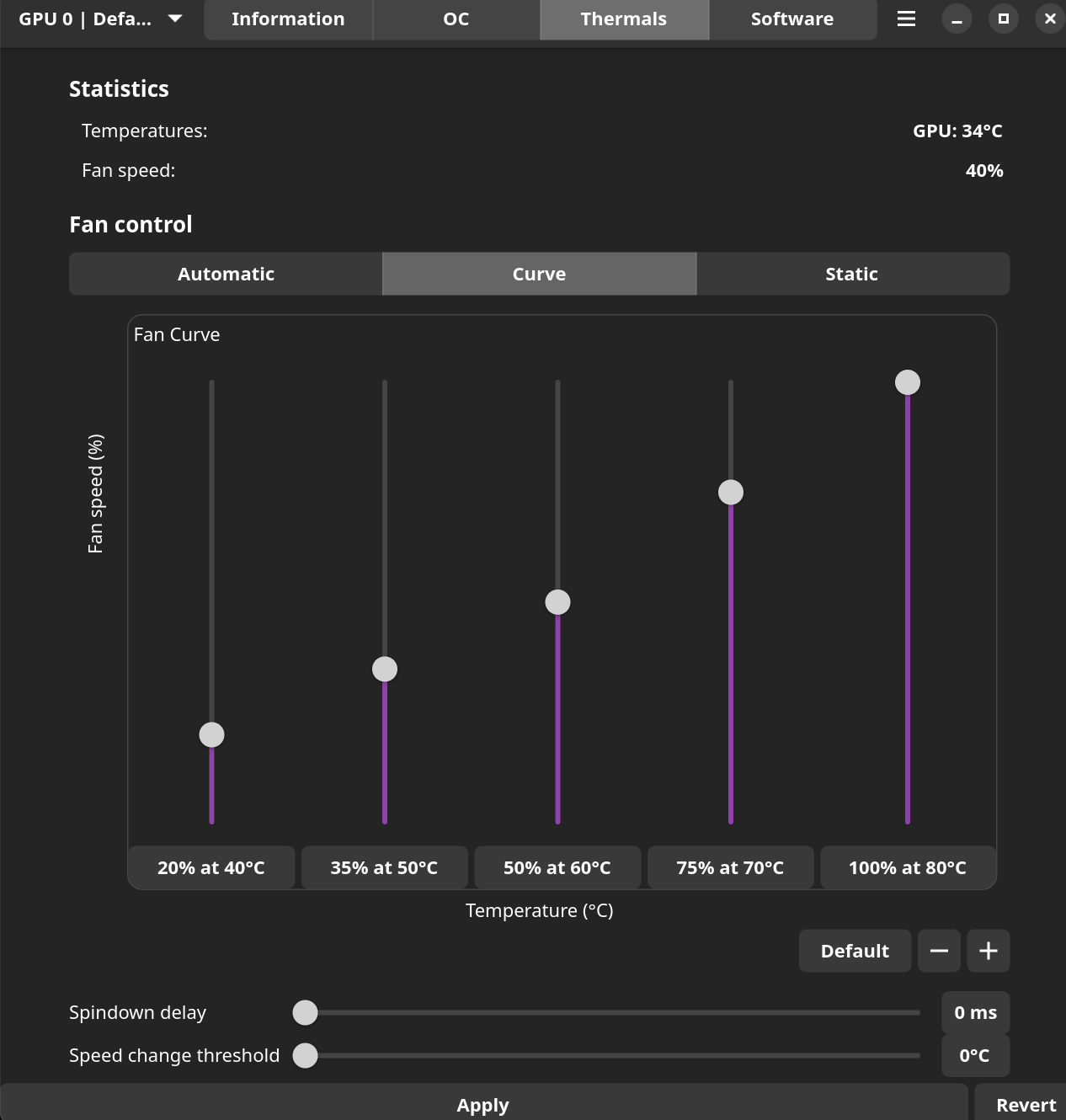The image size is (1066, 1120).
Task: Maximize the window
Action: point(1003,19)
